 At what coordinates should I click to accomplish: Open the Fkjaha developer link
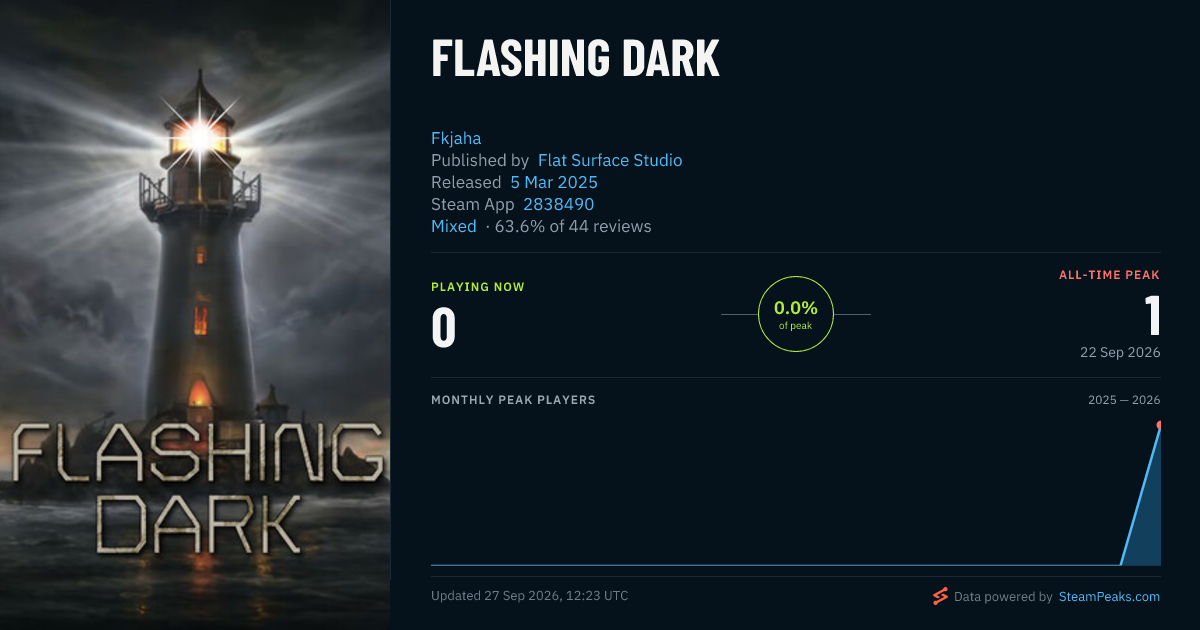pyautogui.click(x=456, y=137)
